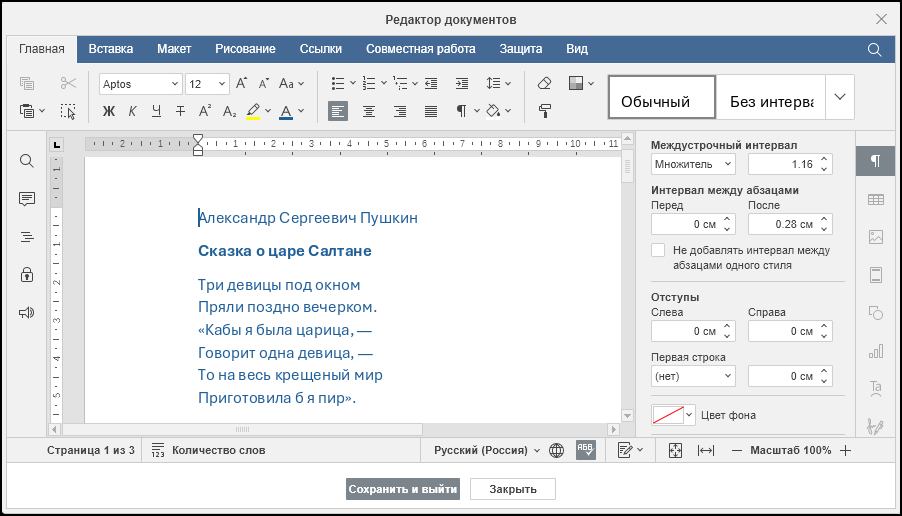902x516 pixels.
Task: Click the clear style eraser icon
Action: (544, 83)
